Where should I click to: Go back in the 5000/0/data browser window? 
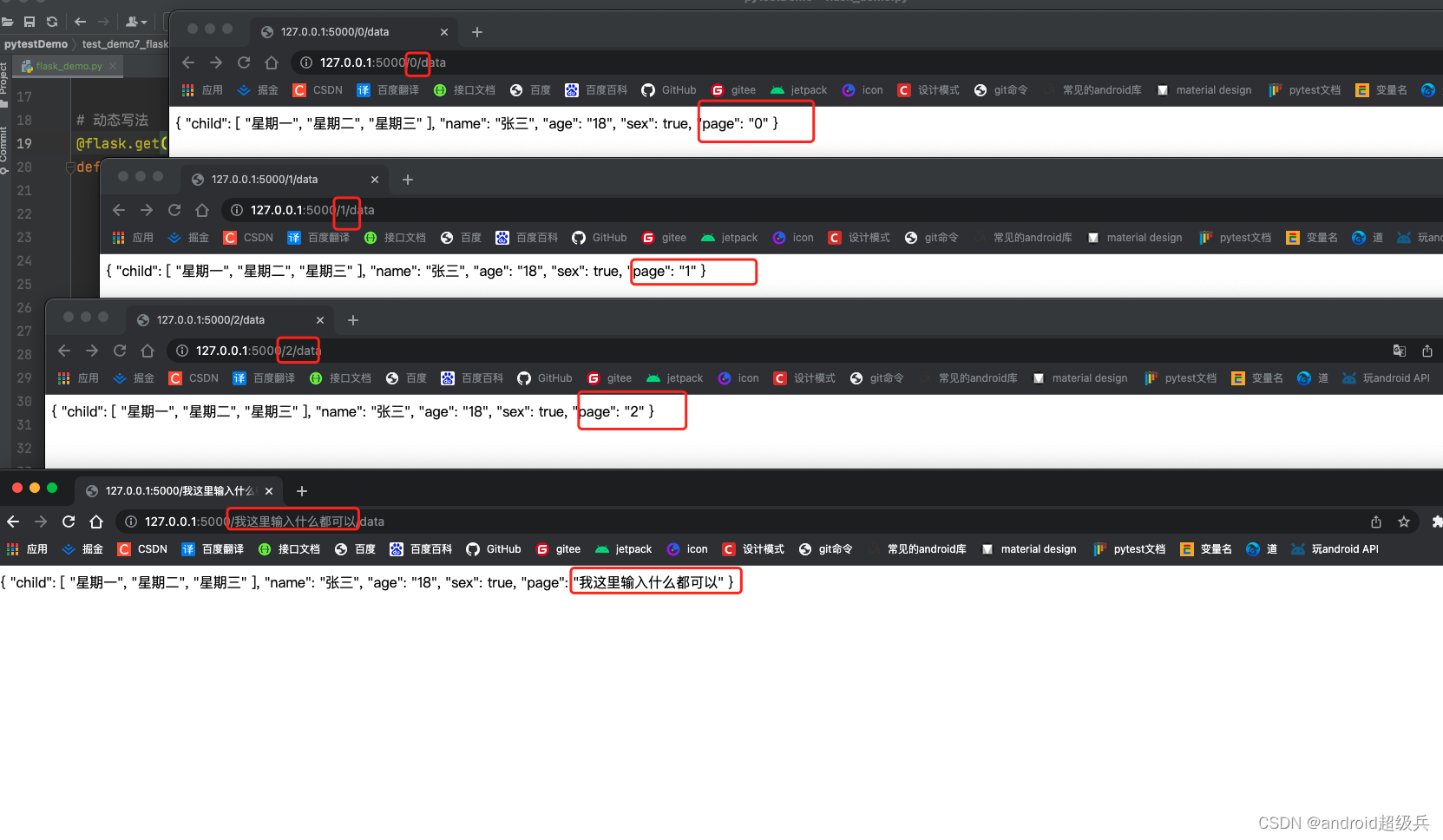click(x=188, y=62)
